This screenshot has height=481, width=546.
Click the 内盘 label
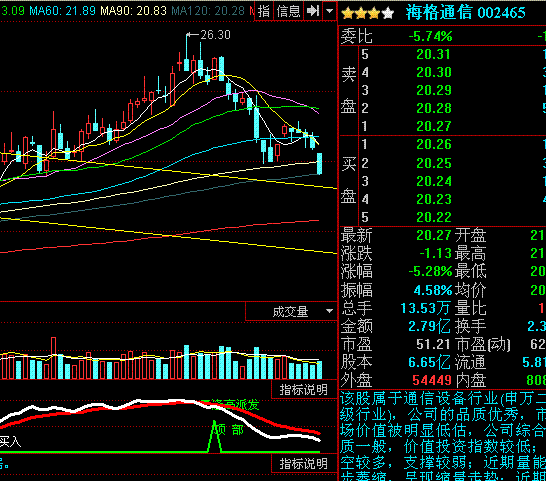[x=470, y=381]
